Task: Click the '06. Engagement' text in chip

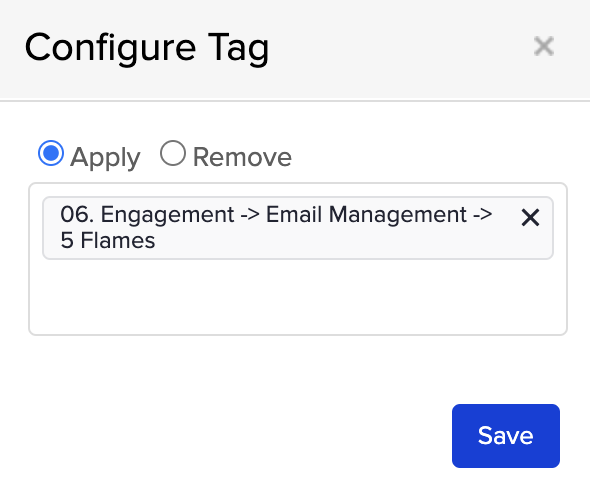Action: click(148, 215)
